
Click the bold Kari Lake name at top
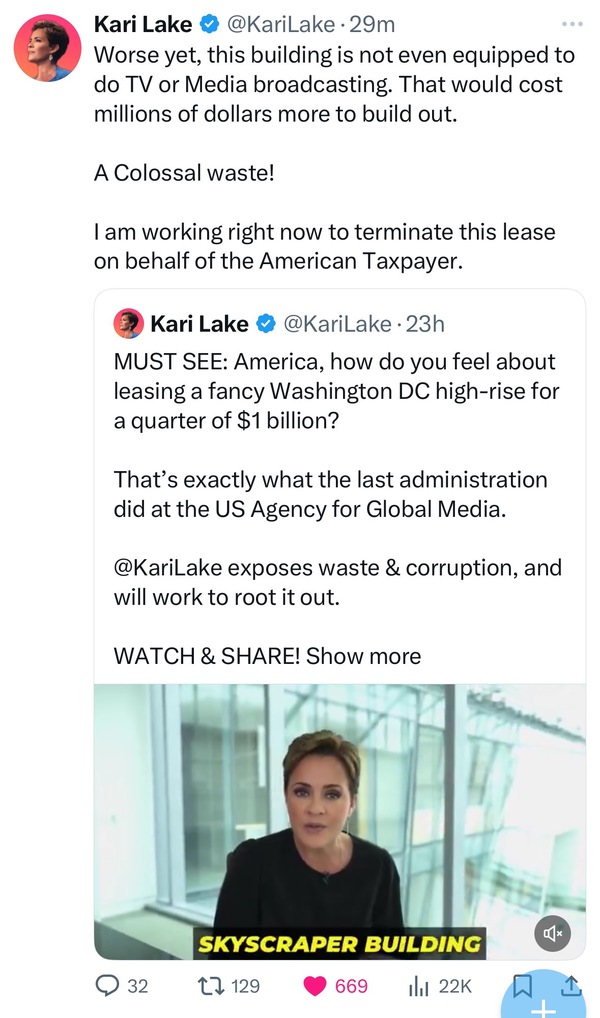coord(146,22)
